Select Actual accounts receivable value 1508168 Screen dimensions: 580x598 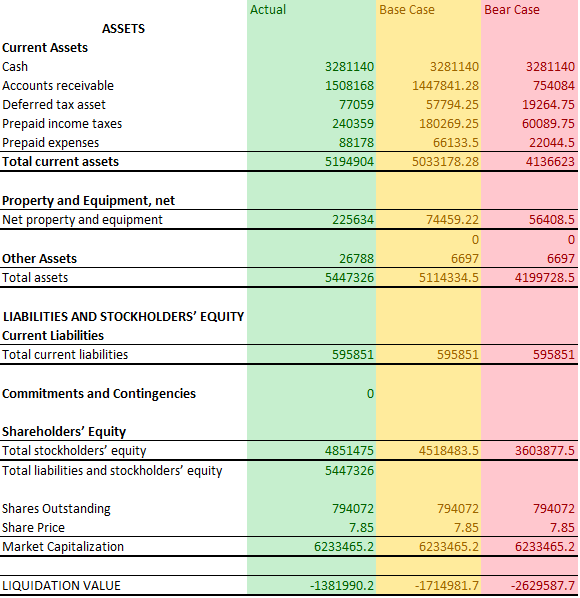[x=311, y=86]
